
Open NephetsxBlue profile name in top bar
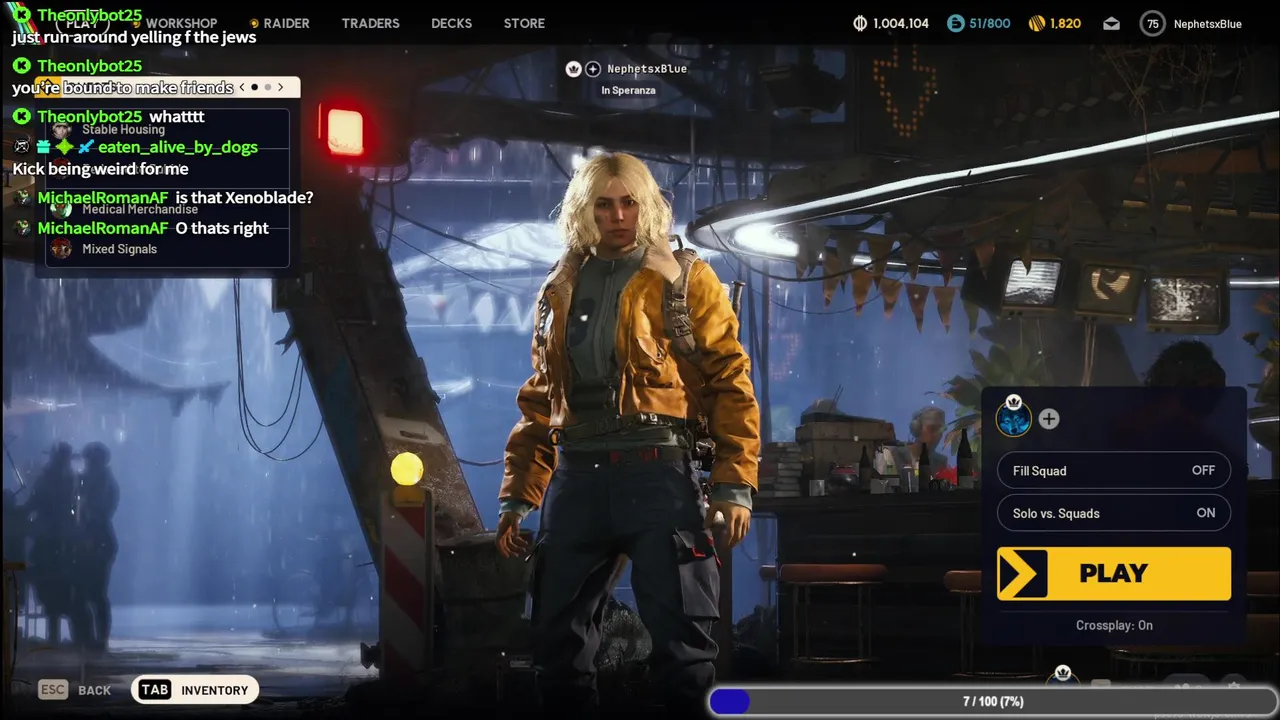click(x=1207, y=24)
